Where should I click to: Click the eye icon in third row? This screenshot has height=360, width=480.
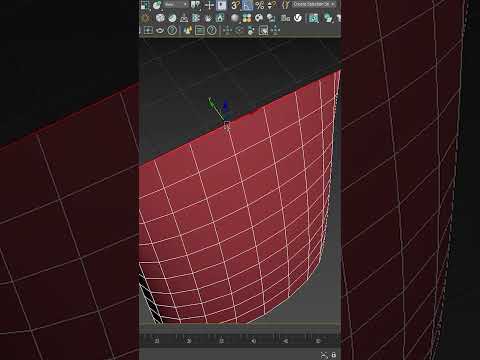pyautogui.click(x=160, y=30)
